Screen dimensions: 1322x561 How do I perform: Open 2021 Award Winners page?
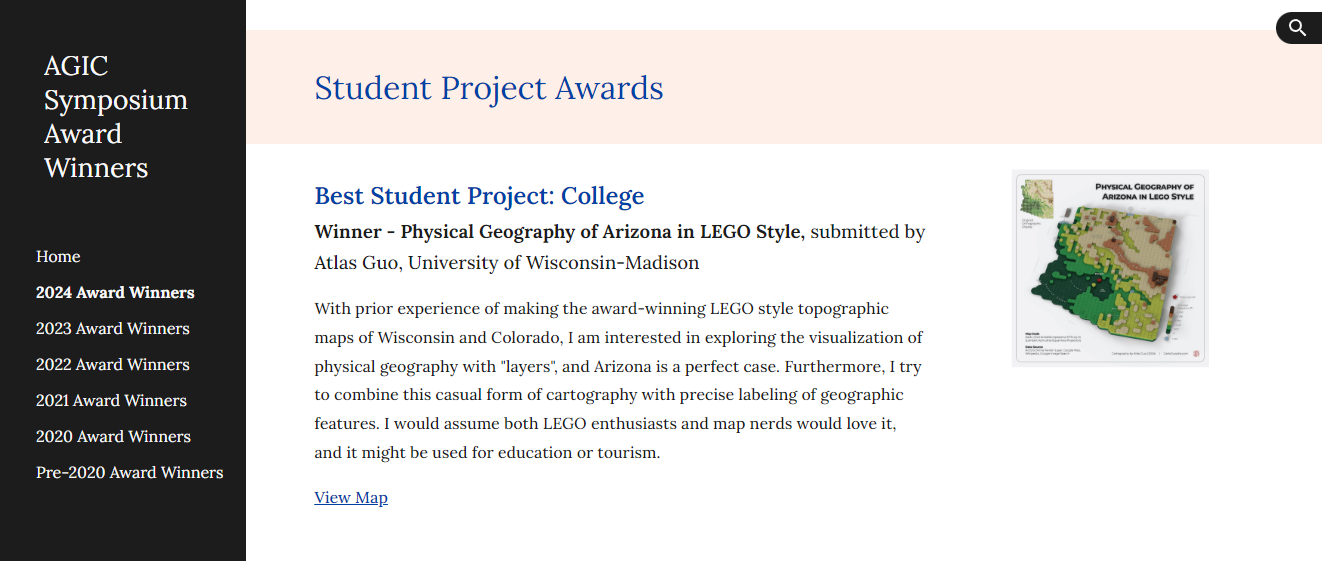(x=111, y=401)
